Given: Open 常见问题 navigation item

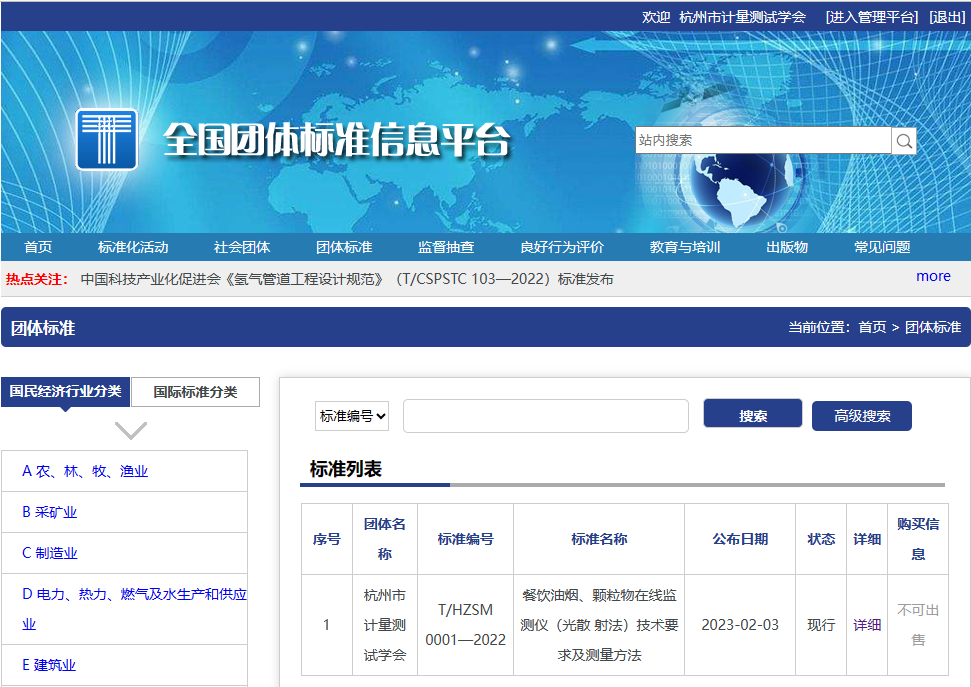Looking at the screenshot, I should point(882,247).
